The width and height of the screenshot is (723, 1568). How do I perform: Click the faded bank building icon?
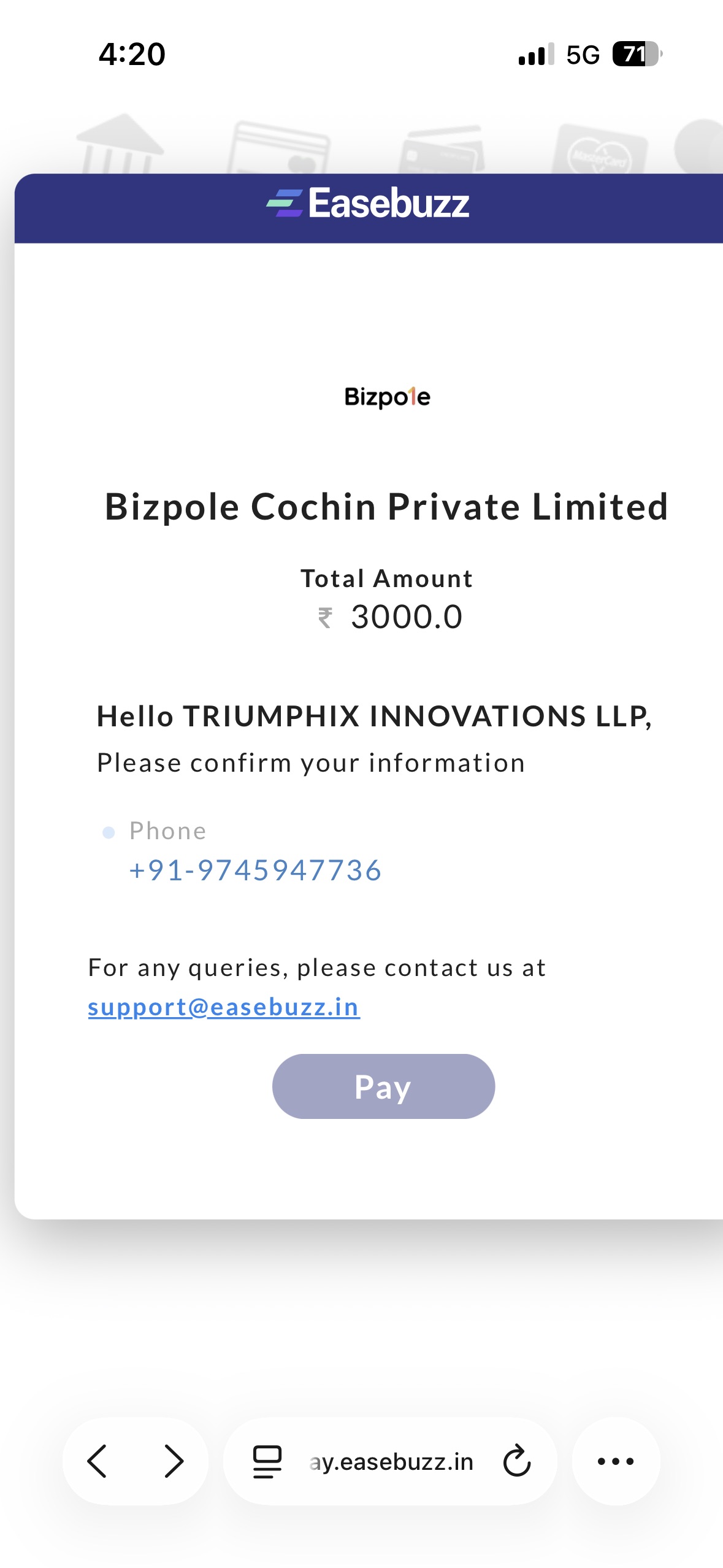[x=120, y=144]
